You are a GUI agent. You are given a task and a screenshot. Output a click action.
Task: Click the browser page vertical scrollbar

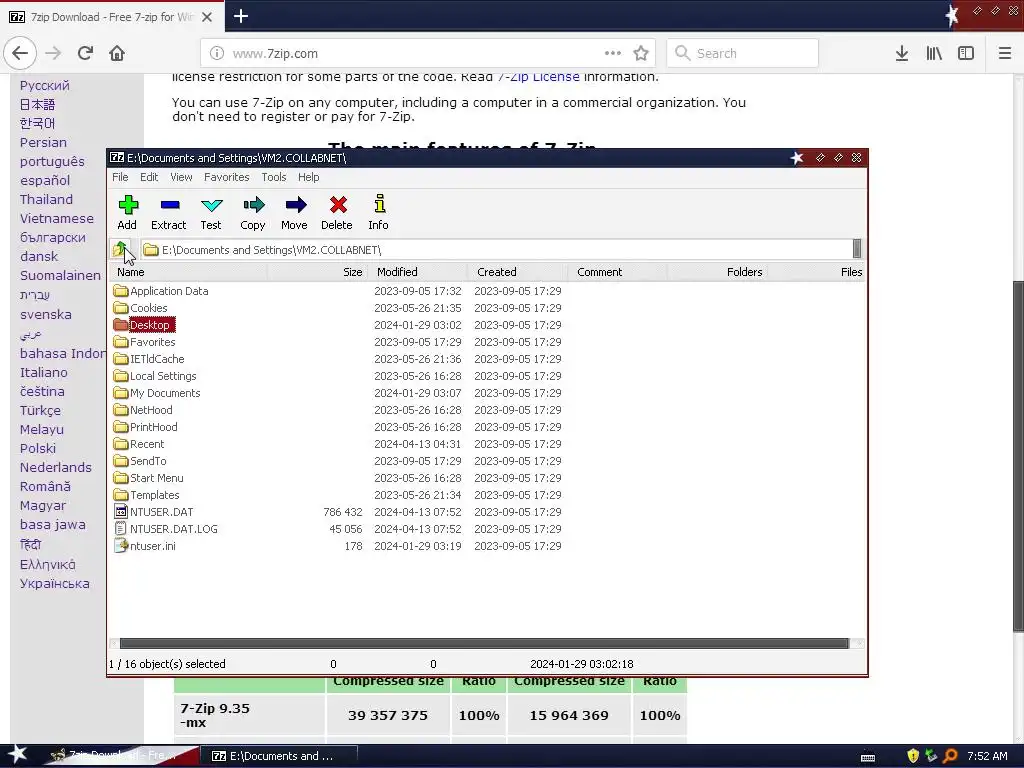coord(1017,455)
